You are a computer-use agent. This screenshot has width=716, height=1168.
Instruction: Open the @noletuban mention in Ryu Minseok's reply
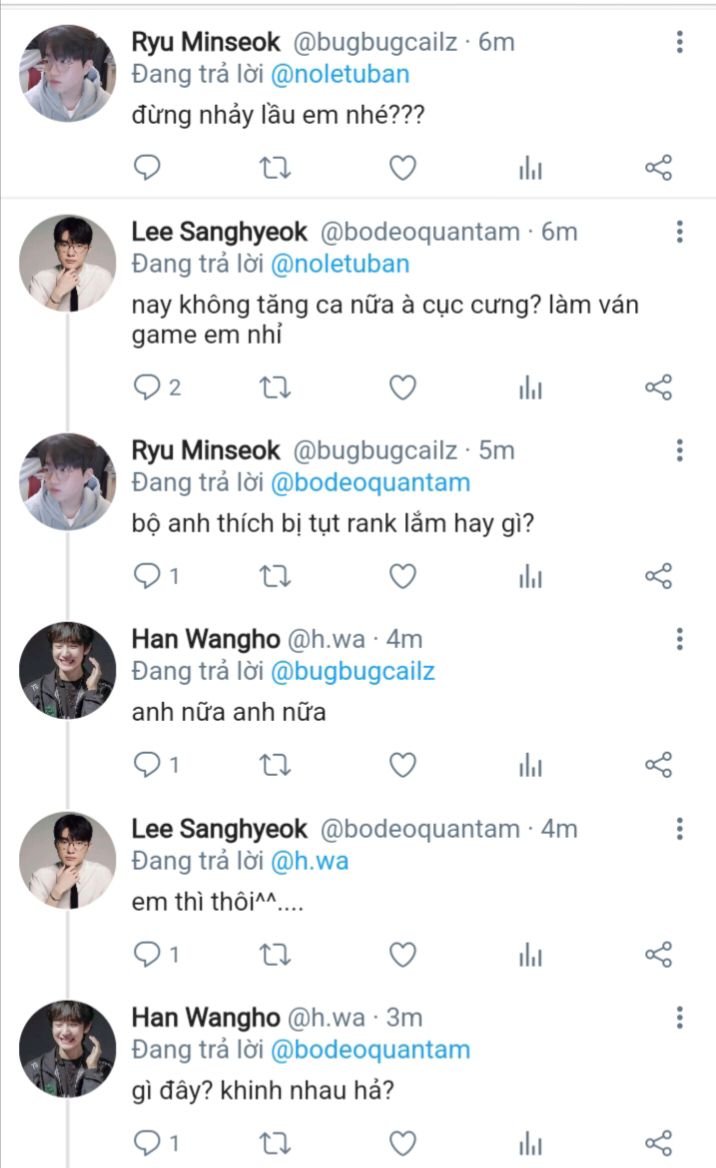(x=340, y=75)
